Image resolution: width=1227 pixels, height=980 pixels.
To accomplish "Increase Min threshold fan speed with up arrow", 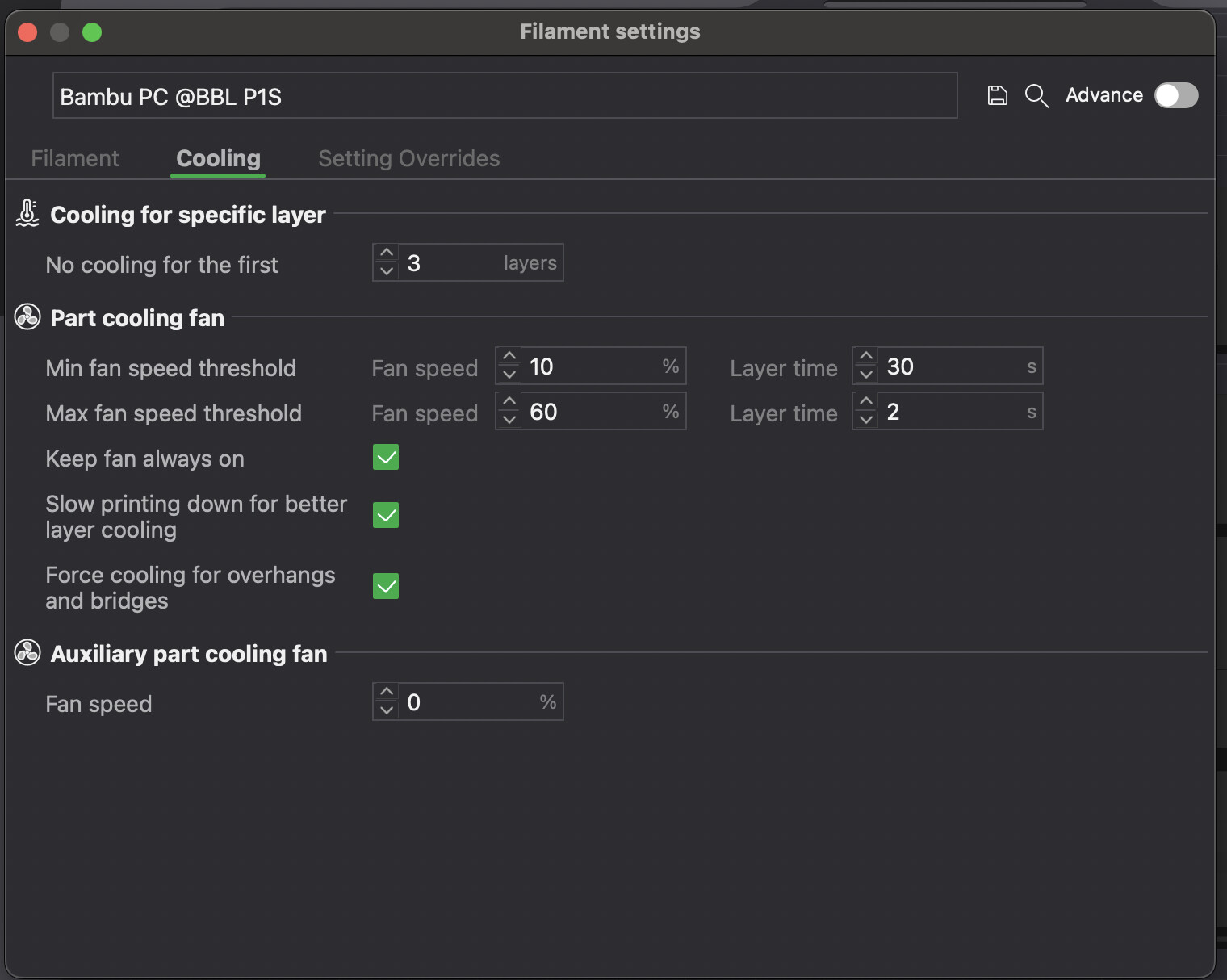I will pos(509,357).
